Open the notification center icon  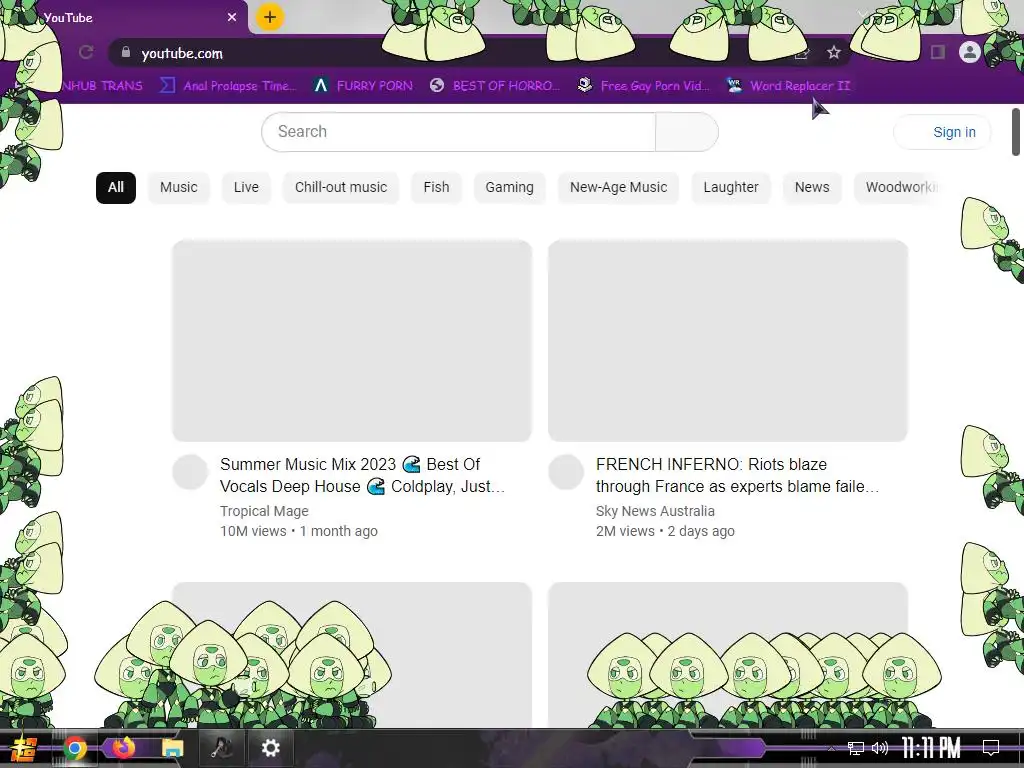coord(991,748)
